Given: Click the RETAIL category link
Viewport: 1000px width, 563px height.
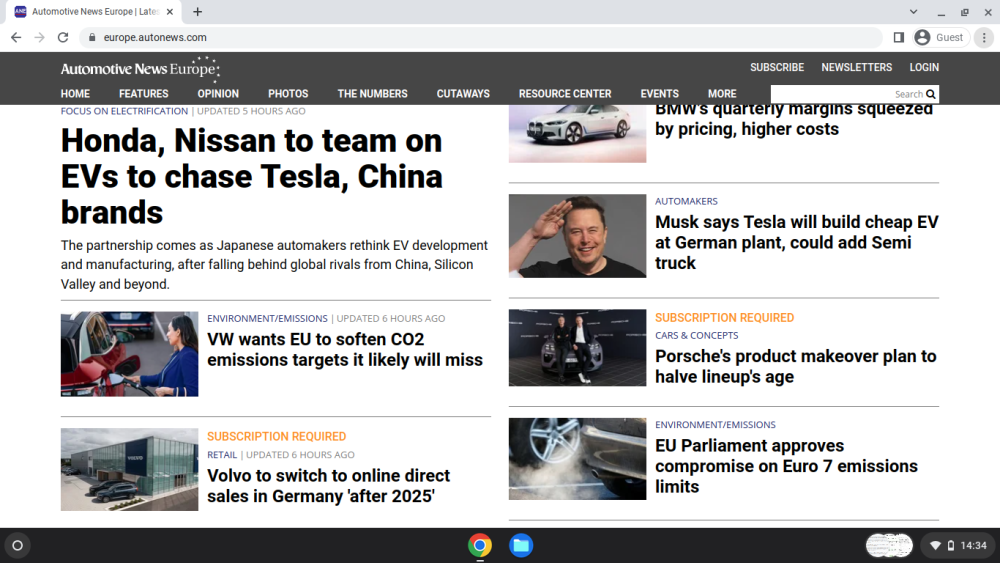Looking at the screenshot, I should (222, 455).
